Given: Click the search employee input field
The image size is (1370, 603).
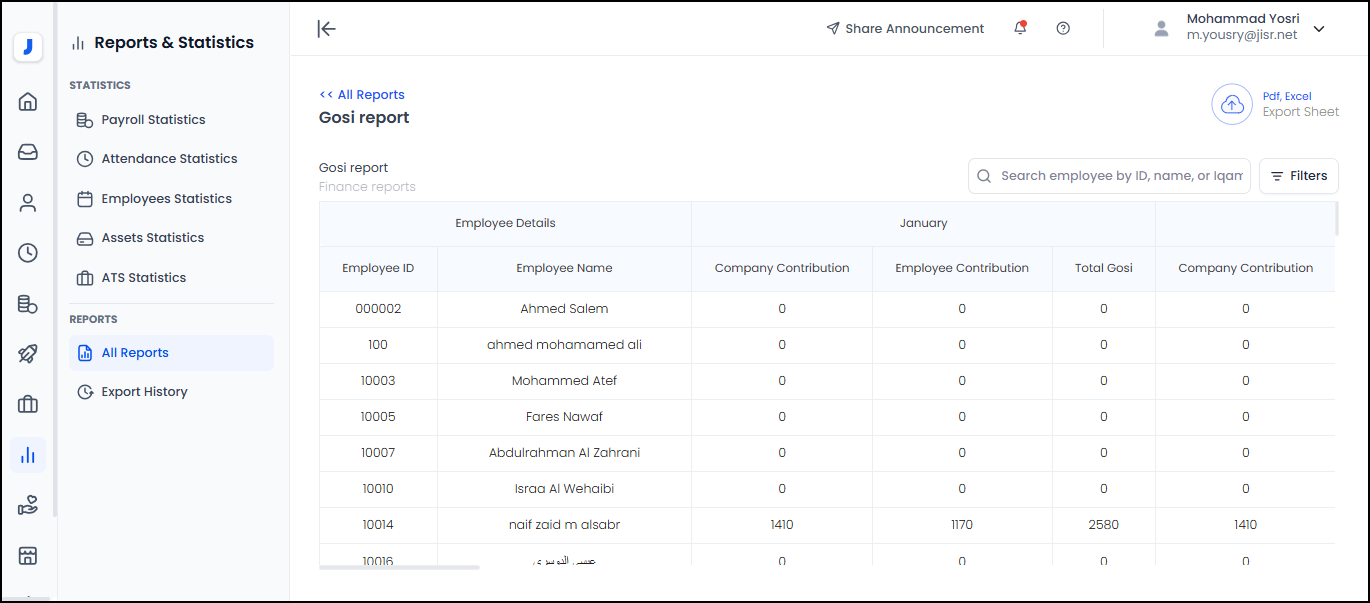Looking at the screenshot, I should point(1120,176).
